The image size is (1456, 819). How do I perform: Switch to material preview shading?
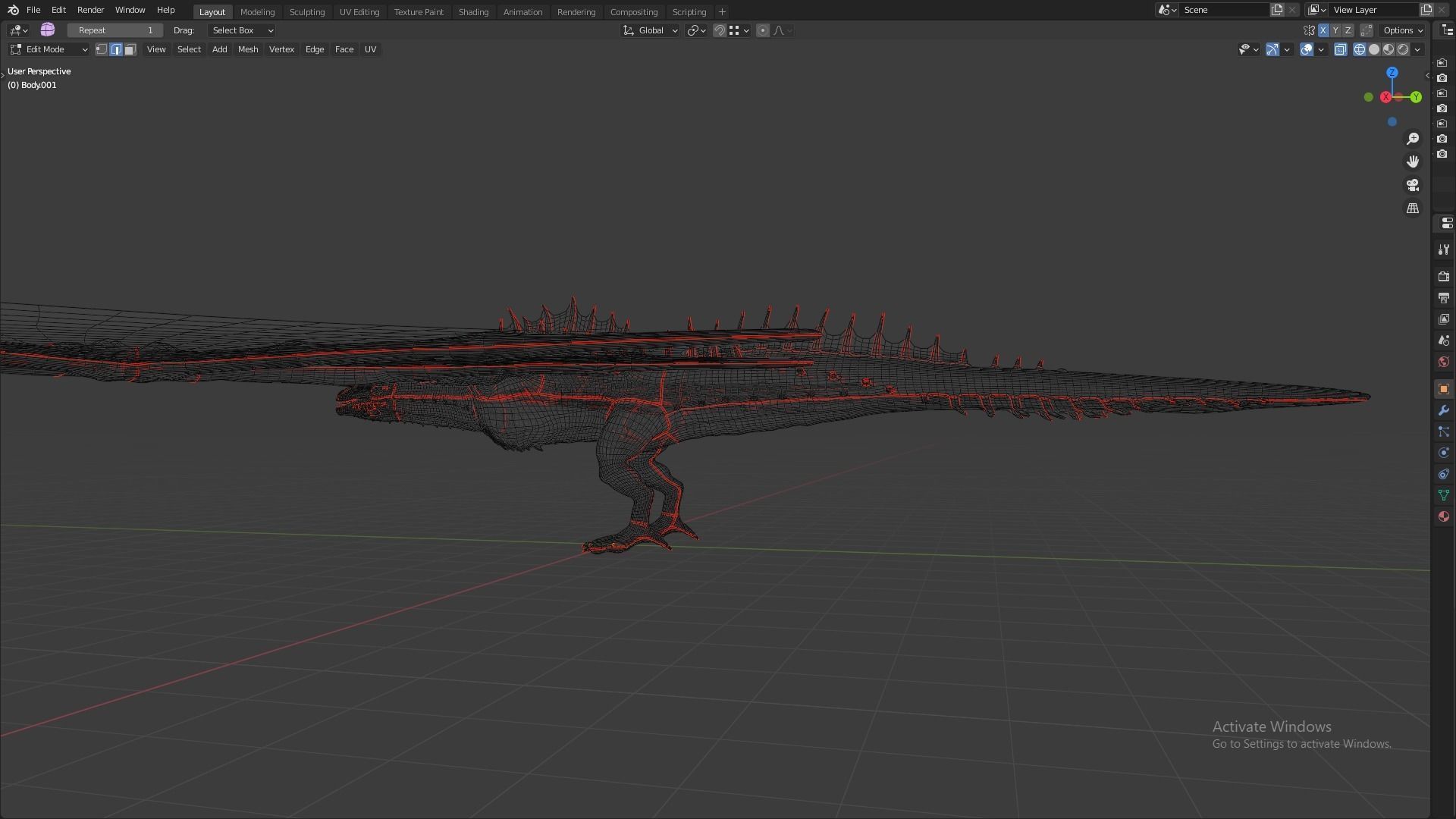pyautogui.click(x=1389, y=49)
